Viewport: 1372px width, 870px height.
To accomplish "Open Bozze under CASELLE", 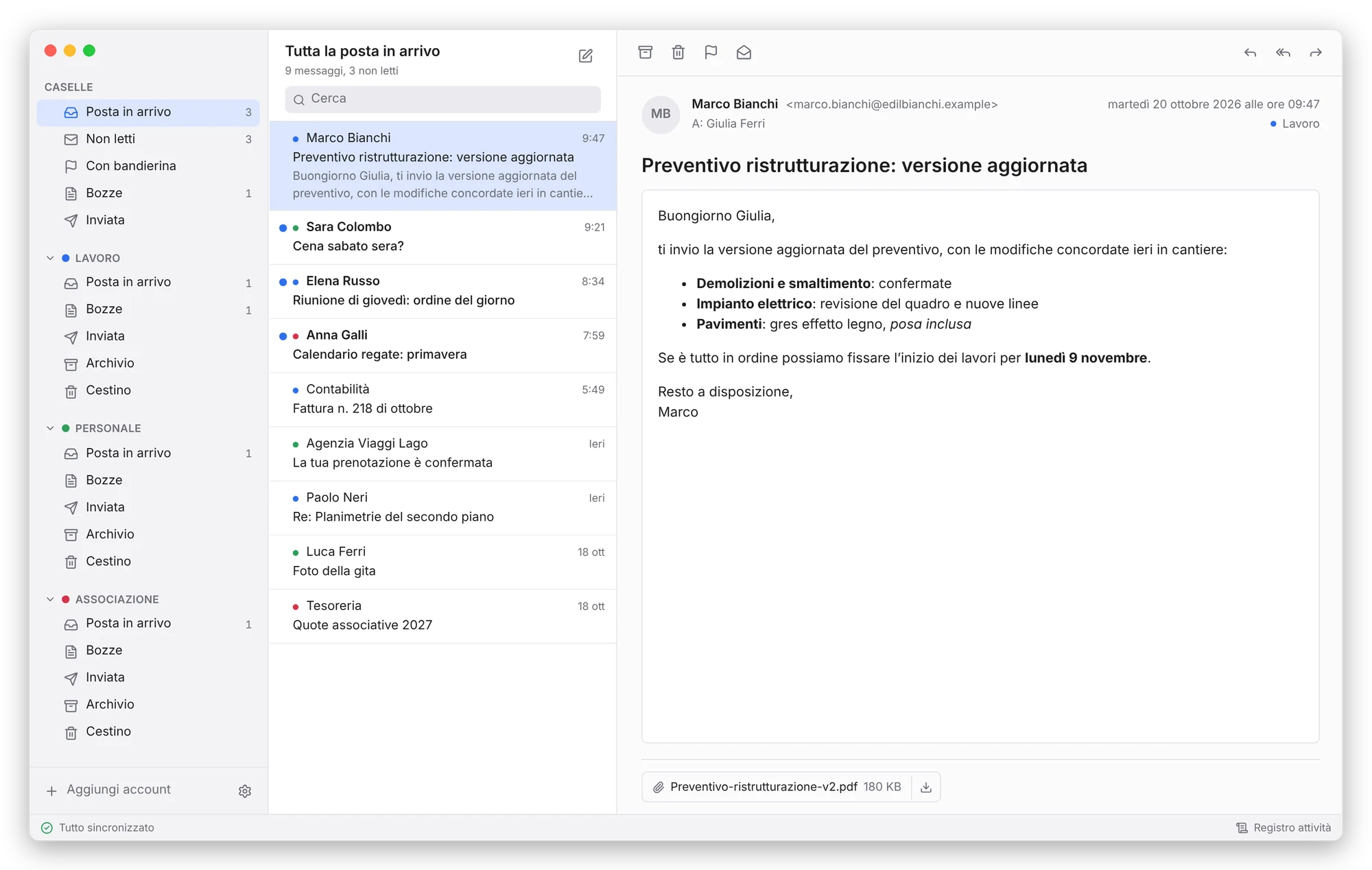I will coord(148,193).
